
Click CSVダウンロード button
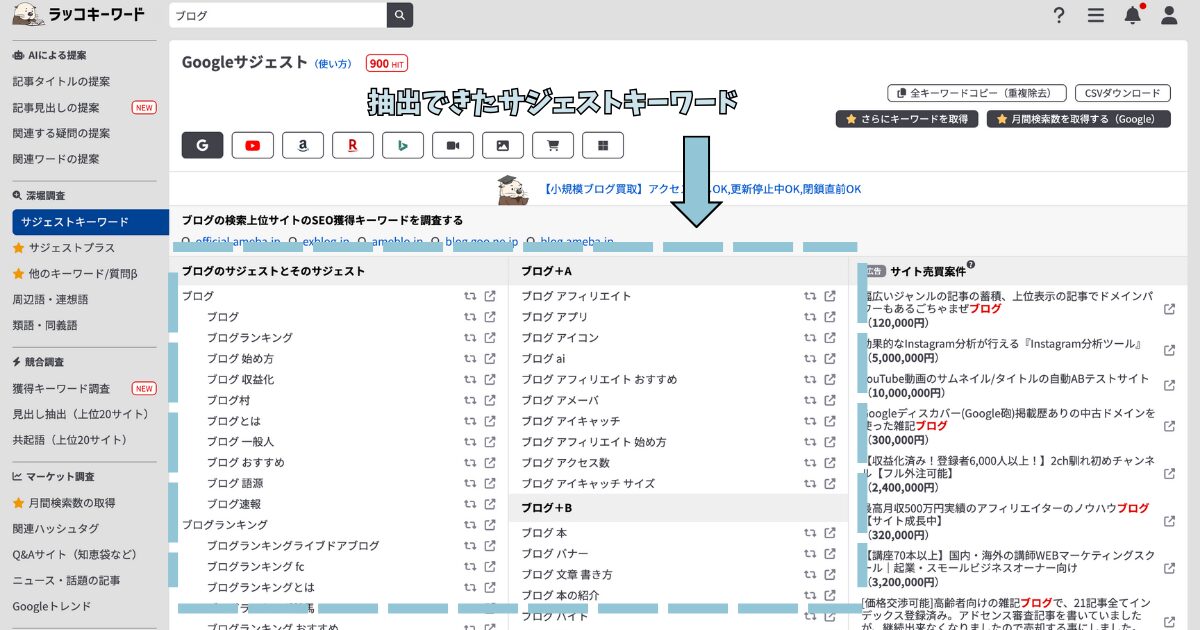pyautogui.click(x=1122, y=93)
